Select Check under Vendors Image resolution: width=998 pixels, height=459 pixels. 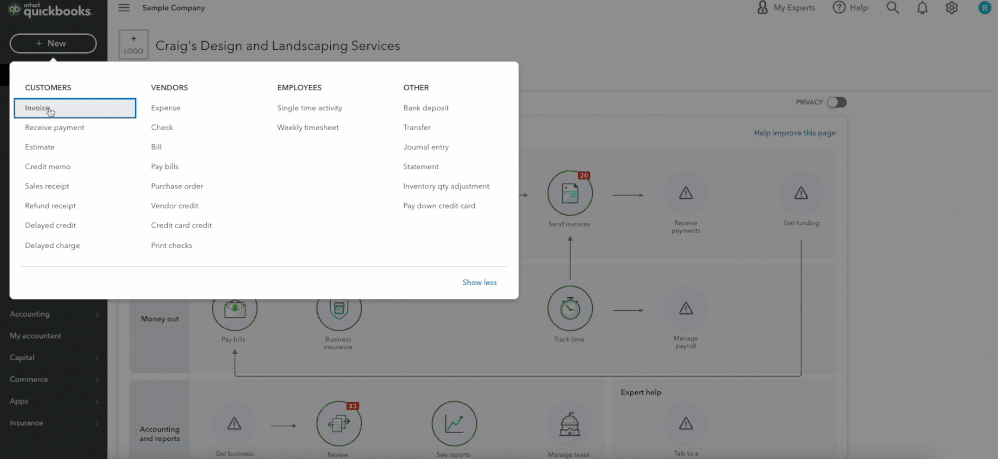point(162,127)
